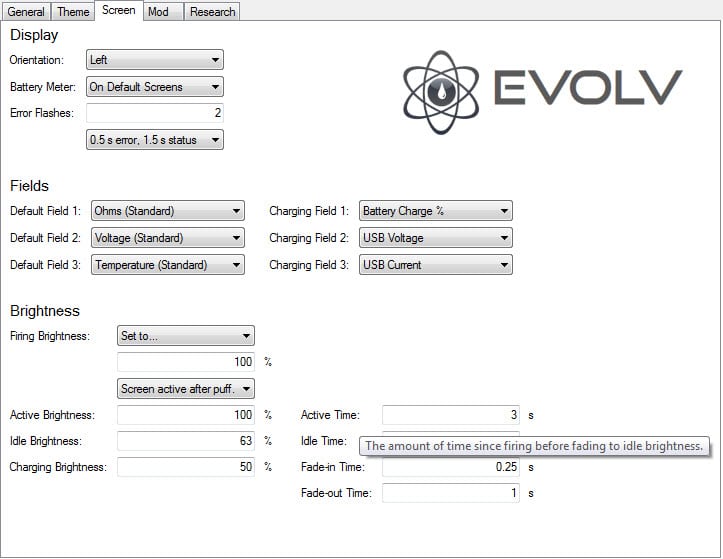723x559 pixels.
Task: Expand the Charging Field 2 dropdown
Action: (436, 238)
